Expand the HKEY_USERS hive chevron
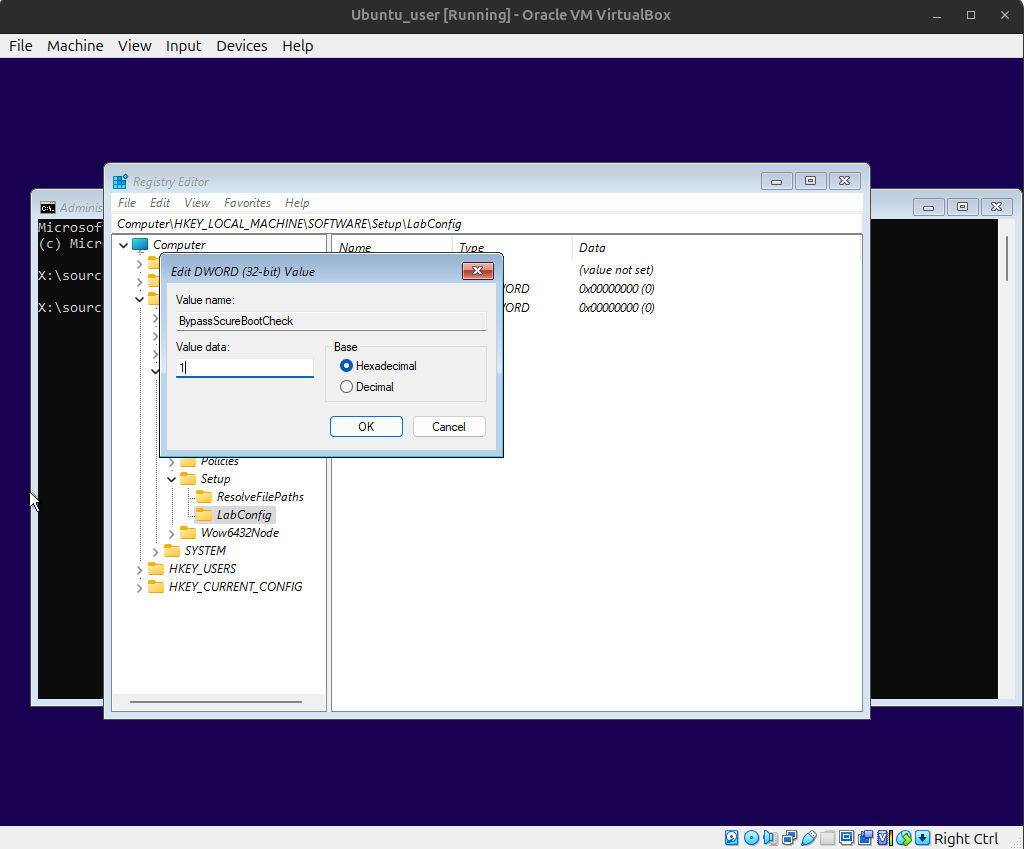 [139, 569]
